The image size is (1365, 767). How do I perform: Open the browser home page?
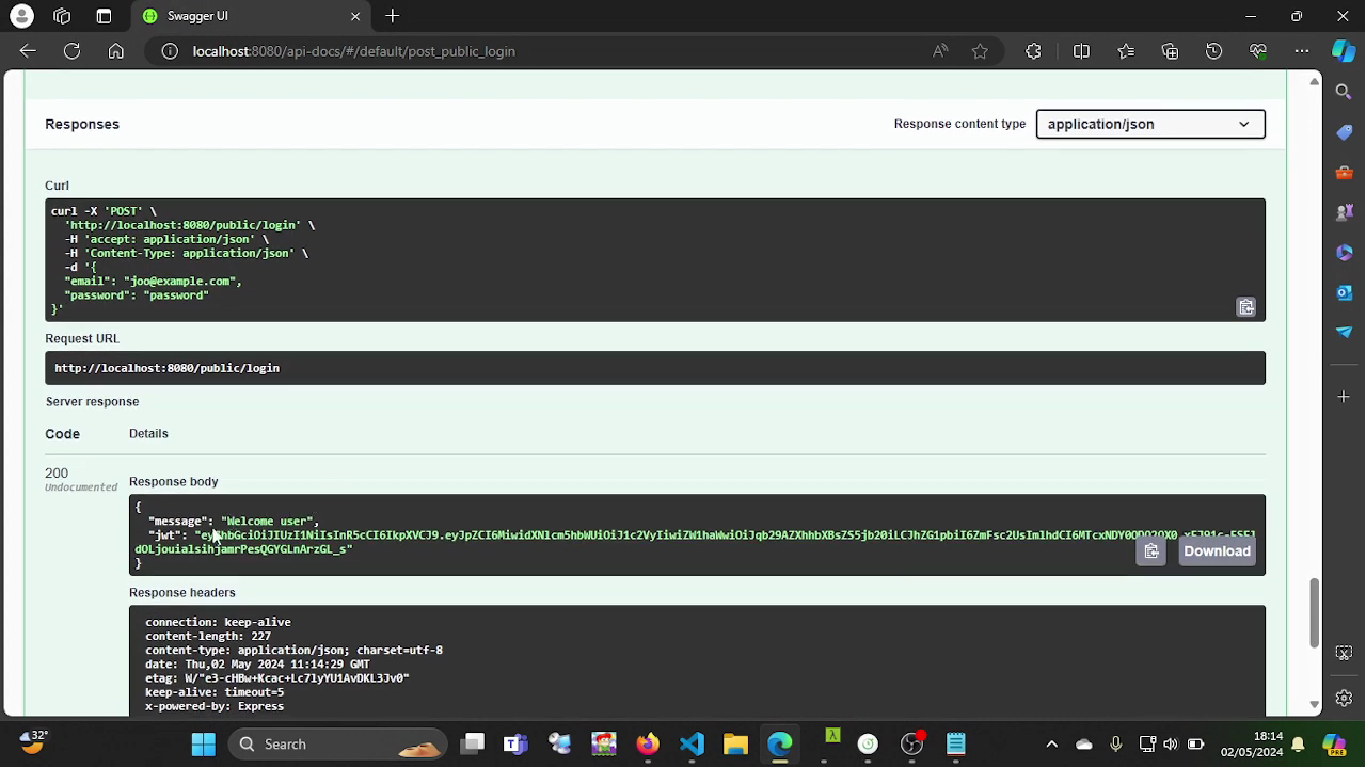(x=116, y=51)
